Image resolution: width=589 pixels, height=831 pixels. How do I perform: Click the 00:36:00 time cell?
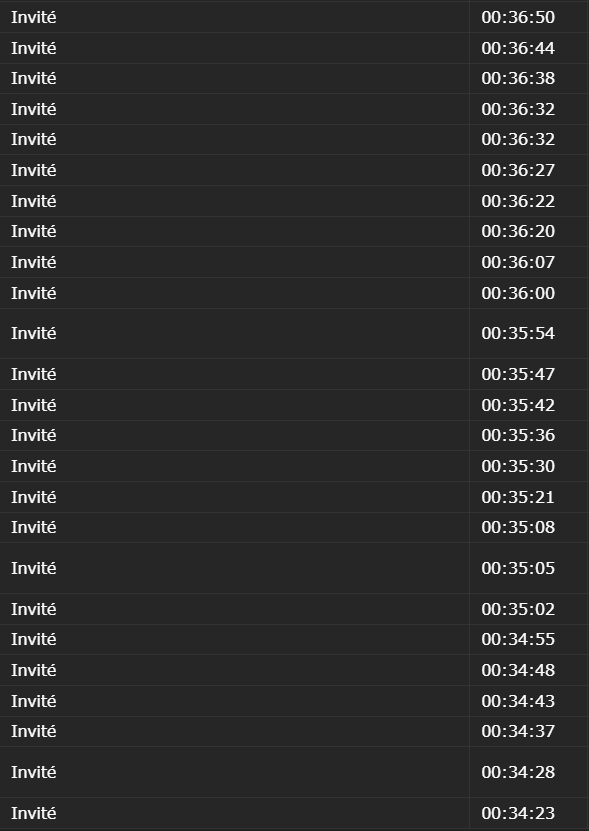click(529, 293)
